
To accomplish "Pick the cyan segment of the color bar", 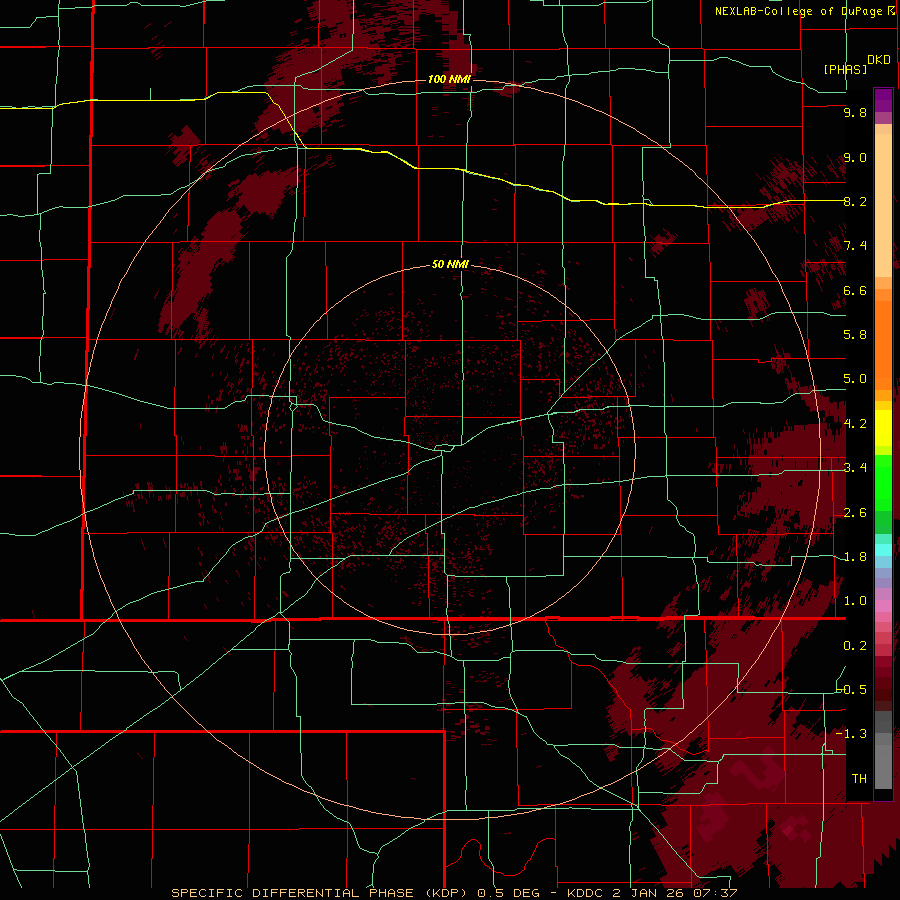I will [883, 550].
